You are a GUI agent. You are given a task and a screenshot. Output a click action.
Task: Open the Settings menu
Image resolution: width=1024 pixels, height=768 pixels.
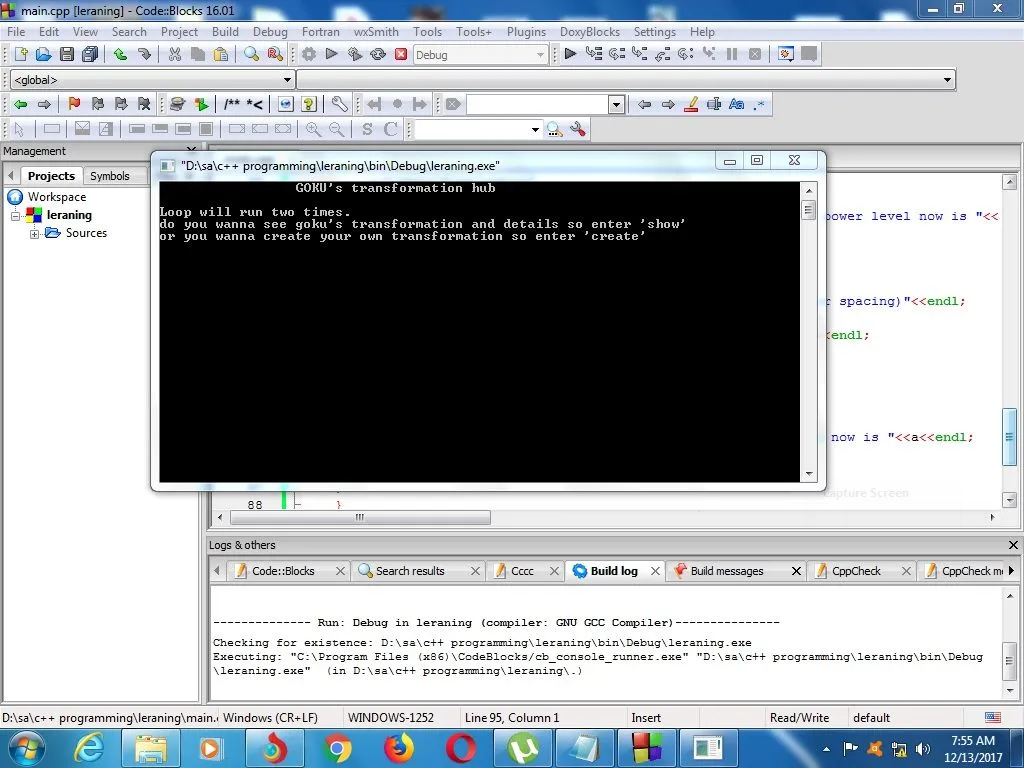[654, 31]
